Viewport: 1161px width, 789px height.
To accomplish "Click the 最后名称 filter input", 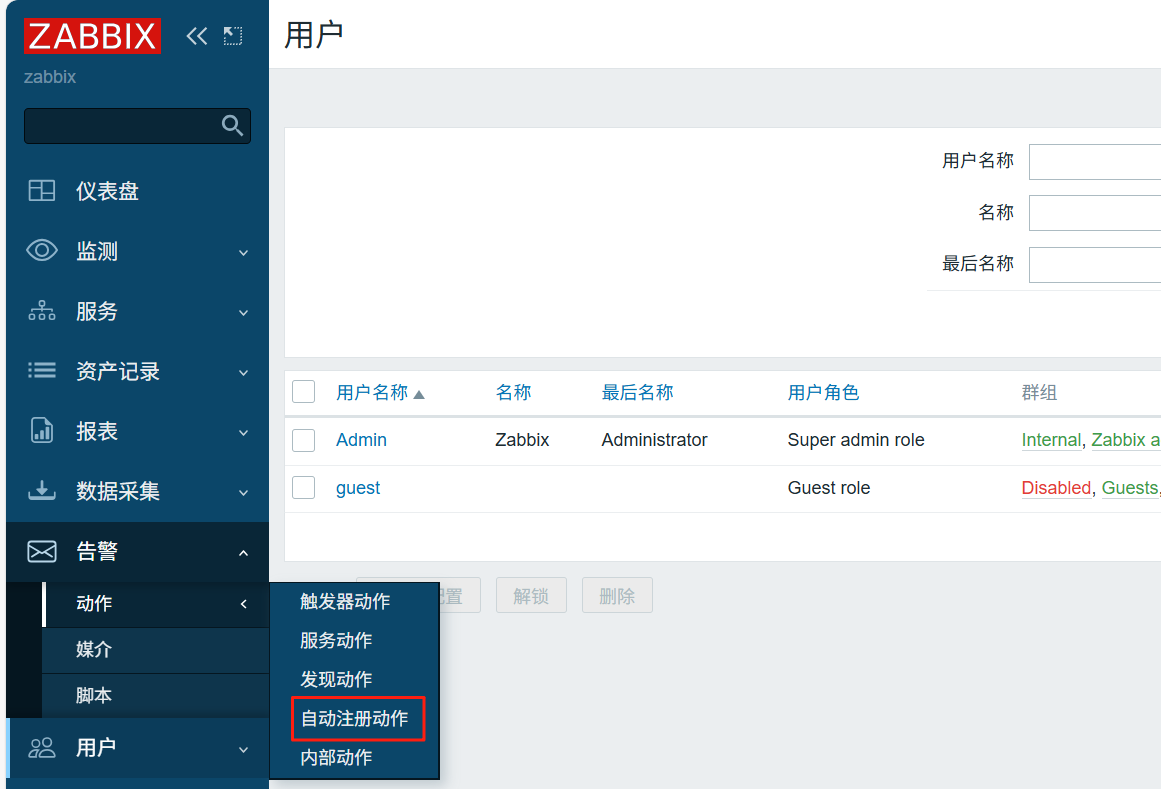I will (x=1094, y=264).
